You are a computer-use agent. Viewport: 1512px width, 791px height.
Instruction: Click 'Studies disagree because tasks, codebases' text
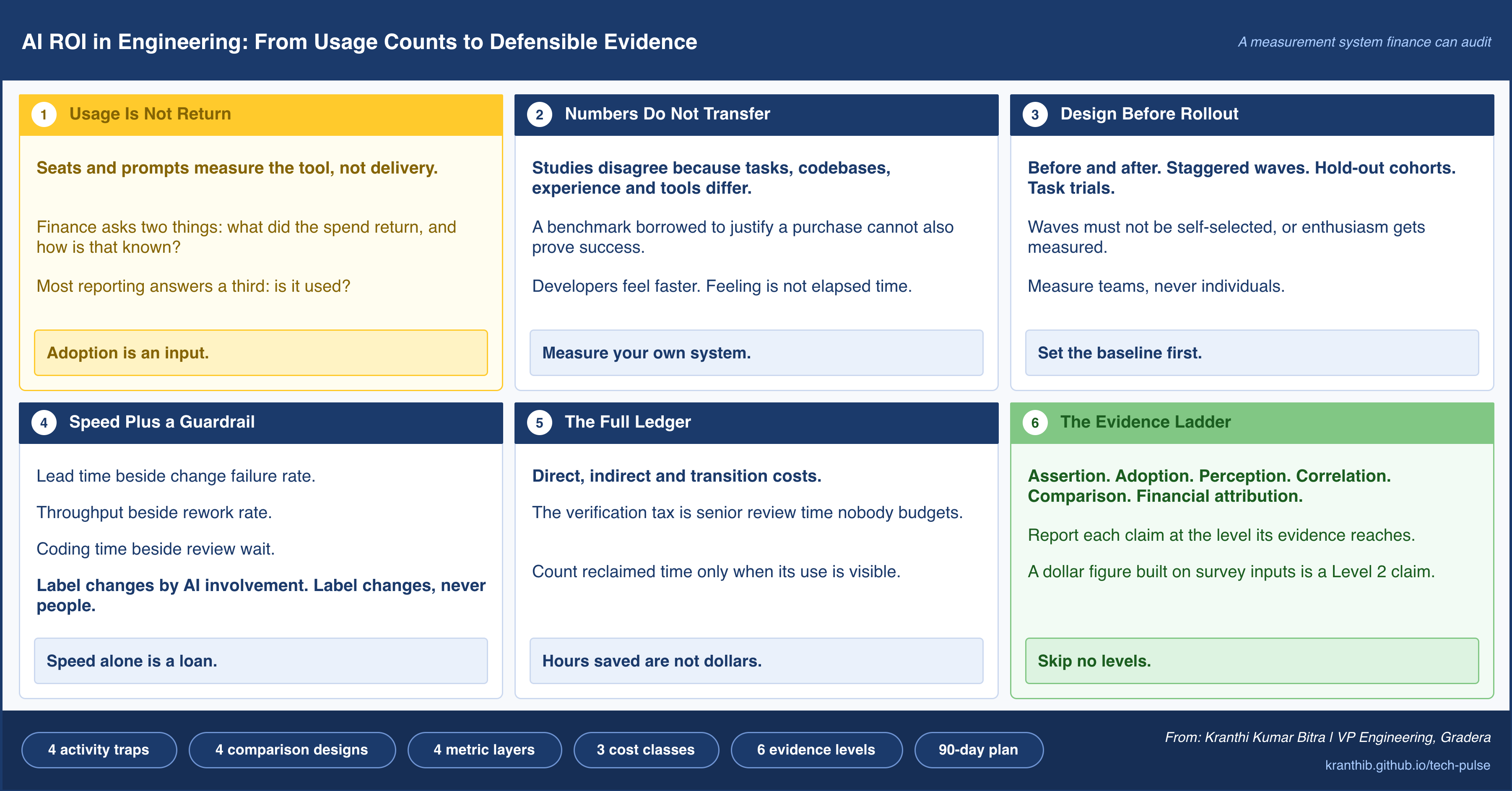point(711,178)
